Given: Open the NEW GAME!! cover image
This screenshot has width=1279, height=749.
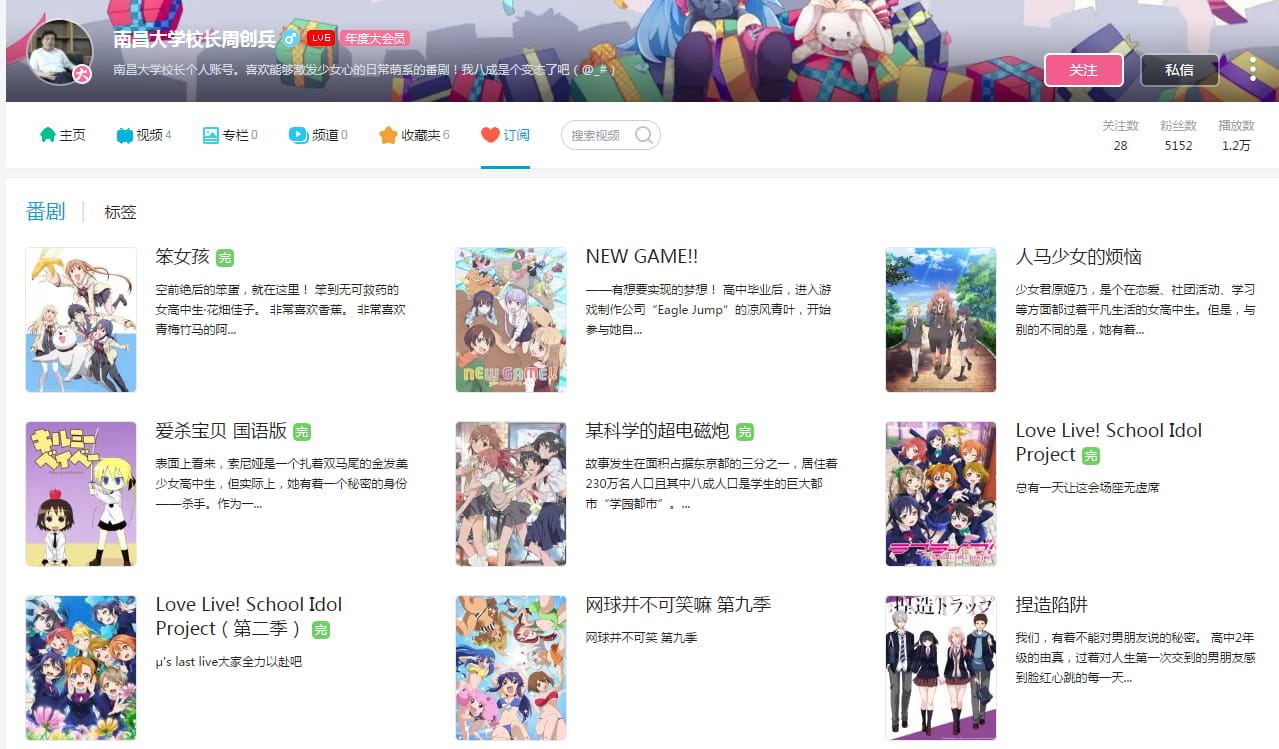Looking at the screenshot, I should pos(511,320).
